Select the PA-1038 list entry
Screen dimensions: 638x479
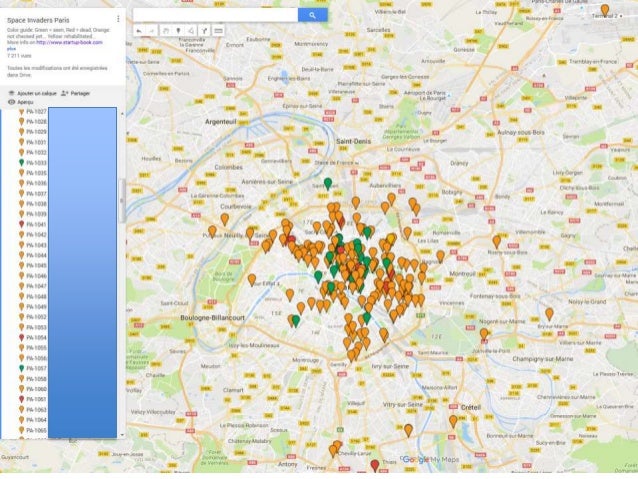point(33,204)
